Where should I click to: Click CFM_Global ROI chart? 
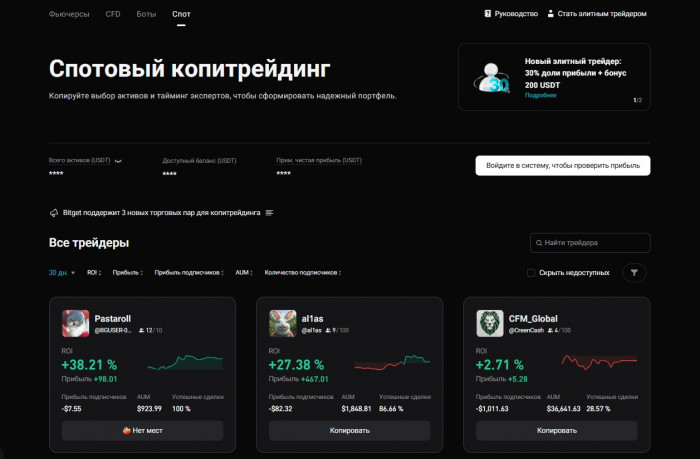click(599, 362)
